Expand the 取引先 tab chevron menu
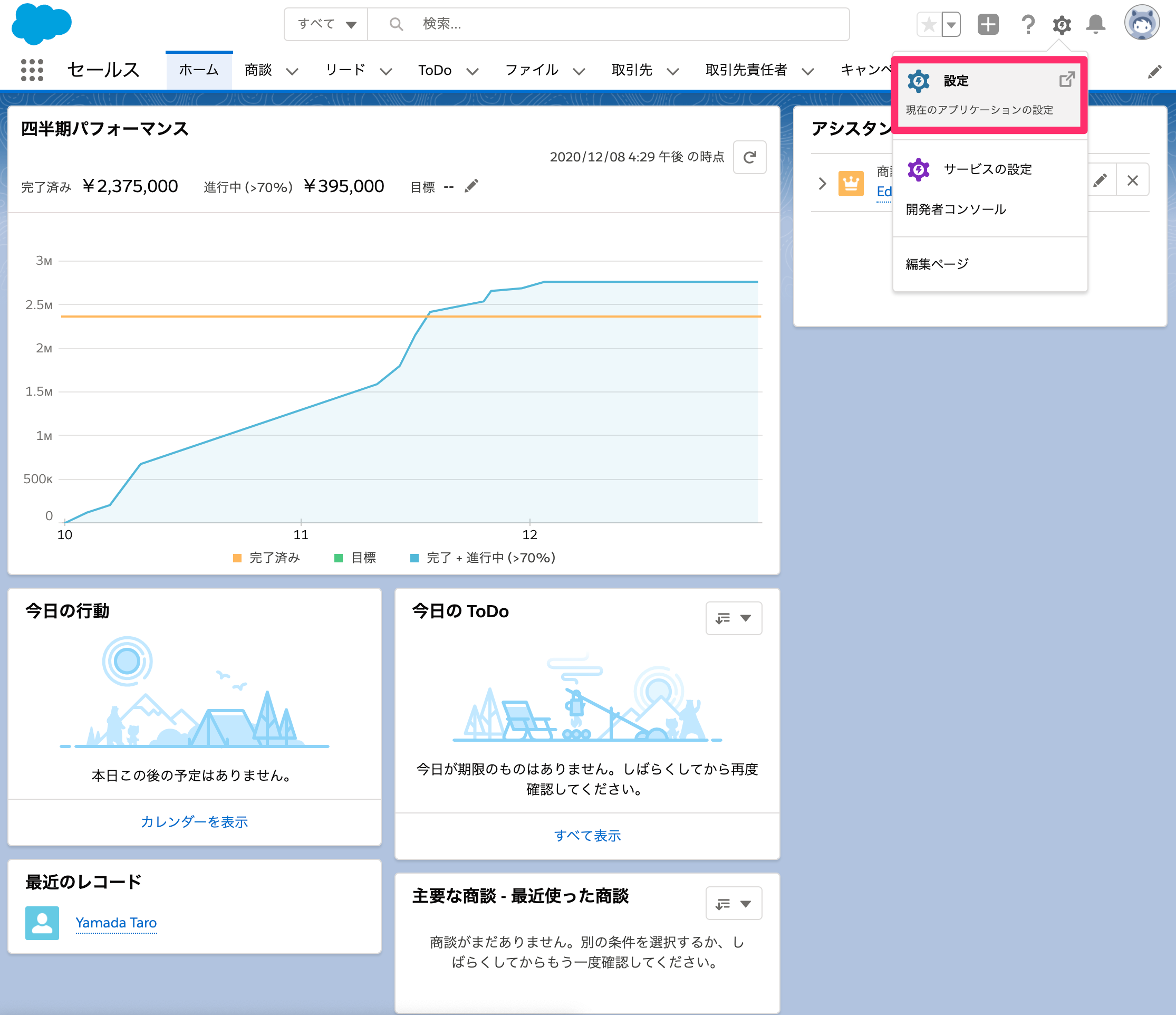Screen dimensions: 1176x1015 [x=672, y=72]
